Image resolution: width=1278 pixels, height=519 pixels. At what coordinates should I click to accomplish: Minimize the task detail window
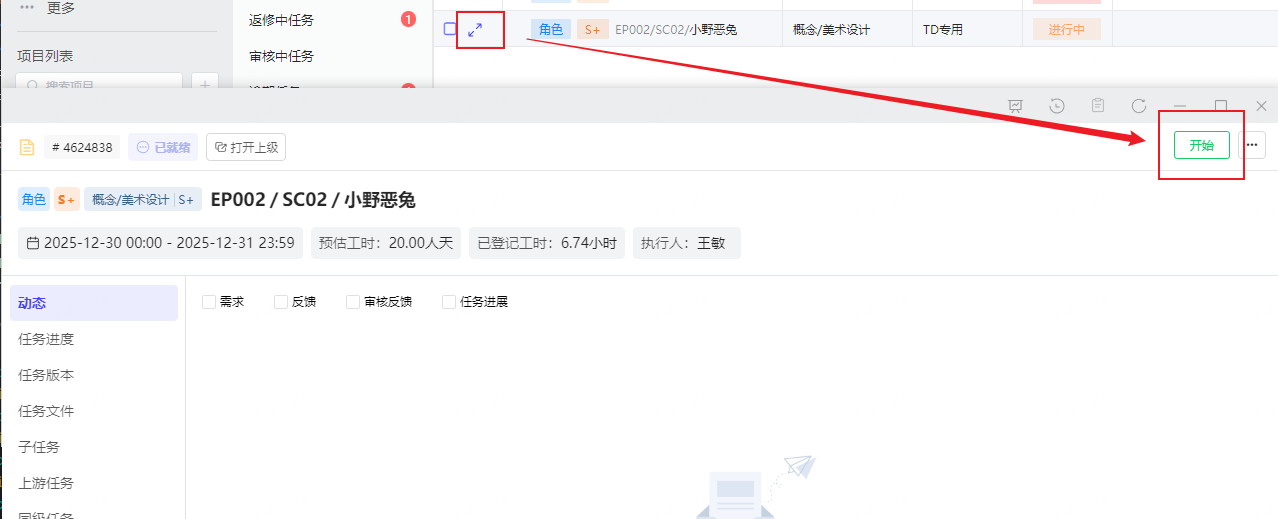pos(1180,106)
